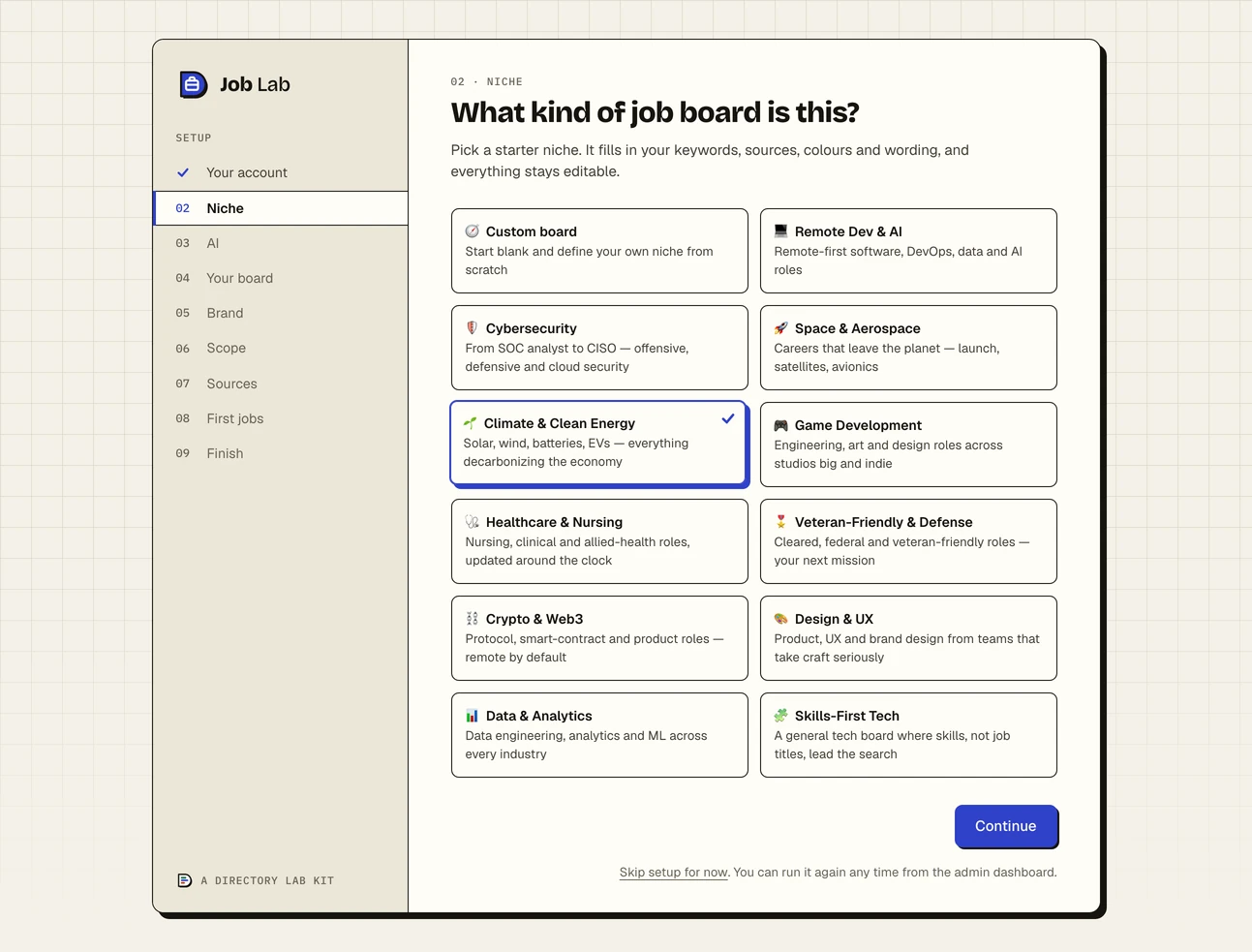Click the seedling icon on Climate & Clean Energy
1252x952 pixels.
[471, 423]
